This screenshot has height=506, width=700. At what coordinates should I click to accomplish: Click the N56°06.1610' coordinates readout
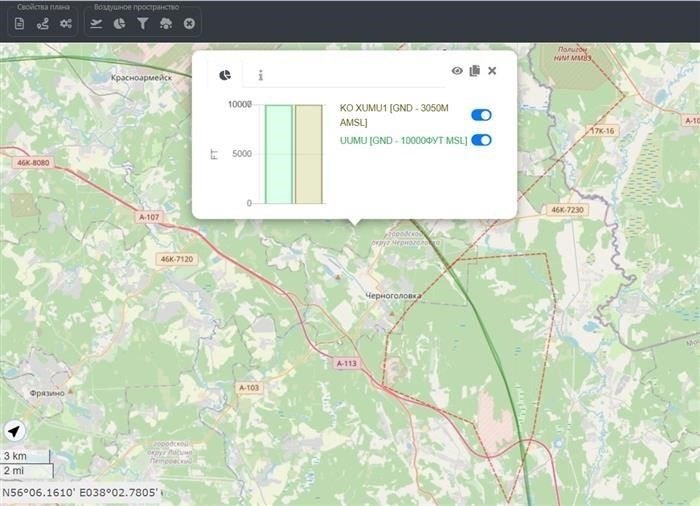pyautogui.click(x=80, y=493)
